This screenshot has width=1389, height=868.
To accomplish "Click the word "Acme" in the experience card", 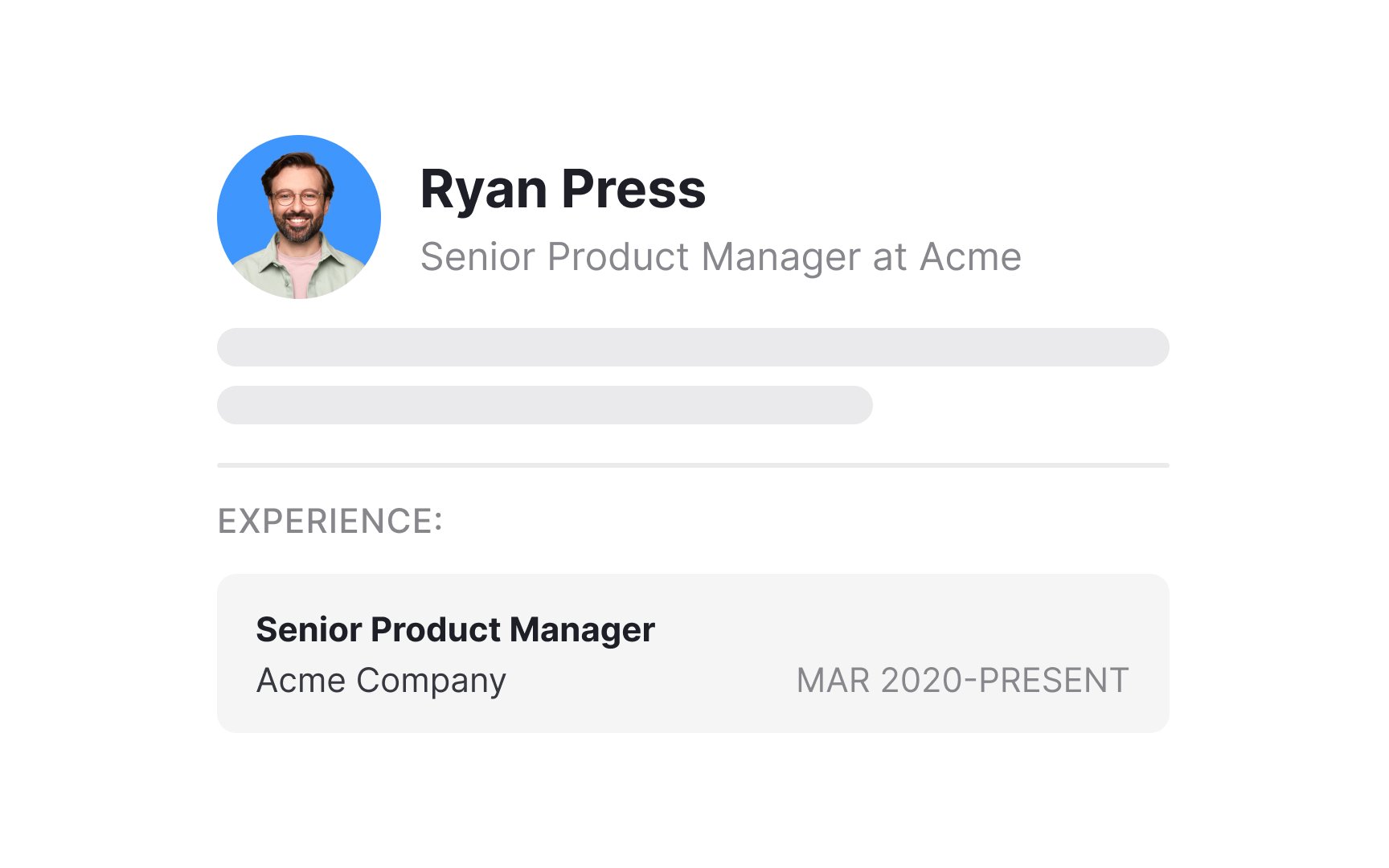I will [301, 681].
